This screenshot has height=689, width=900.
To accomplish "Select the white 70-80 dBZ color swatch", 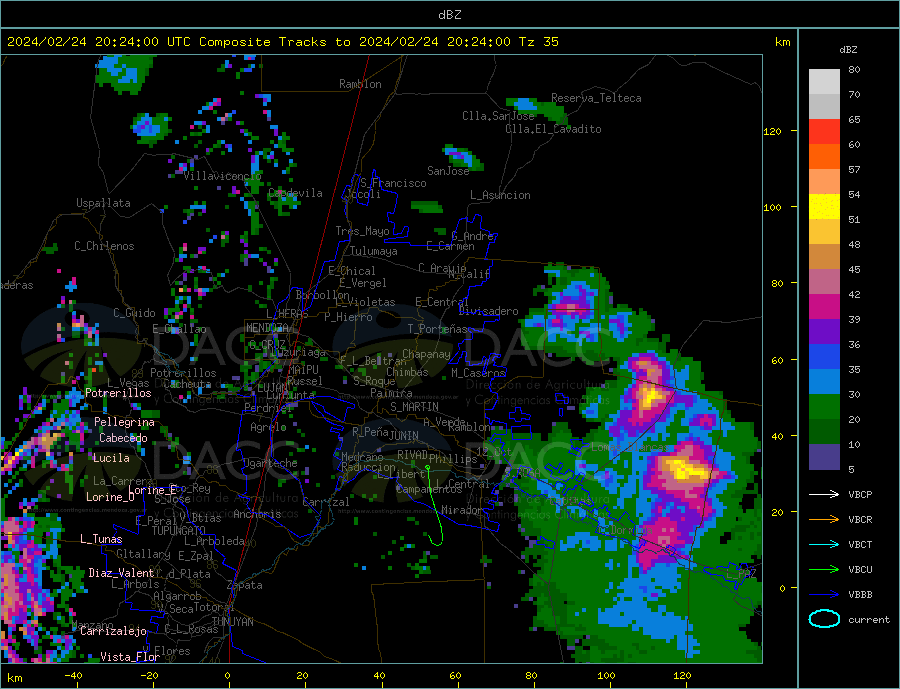I will 824,82.
